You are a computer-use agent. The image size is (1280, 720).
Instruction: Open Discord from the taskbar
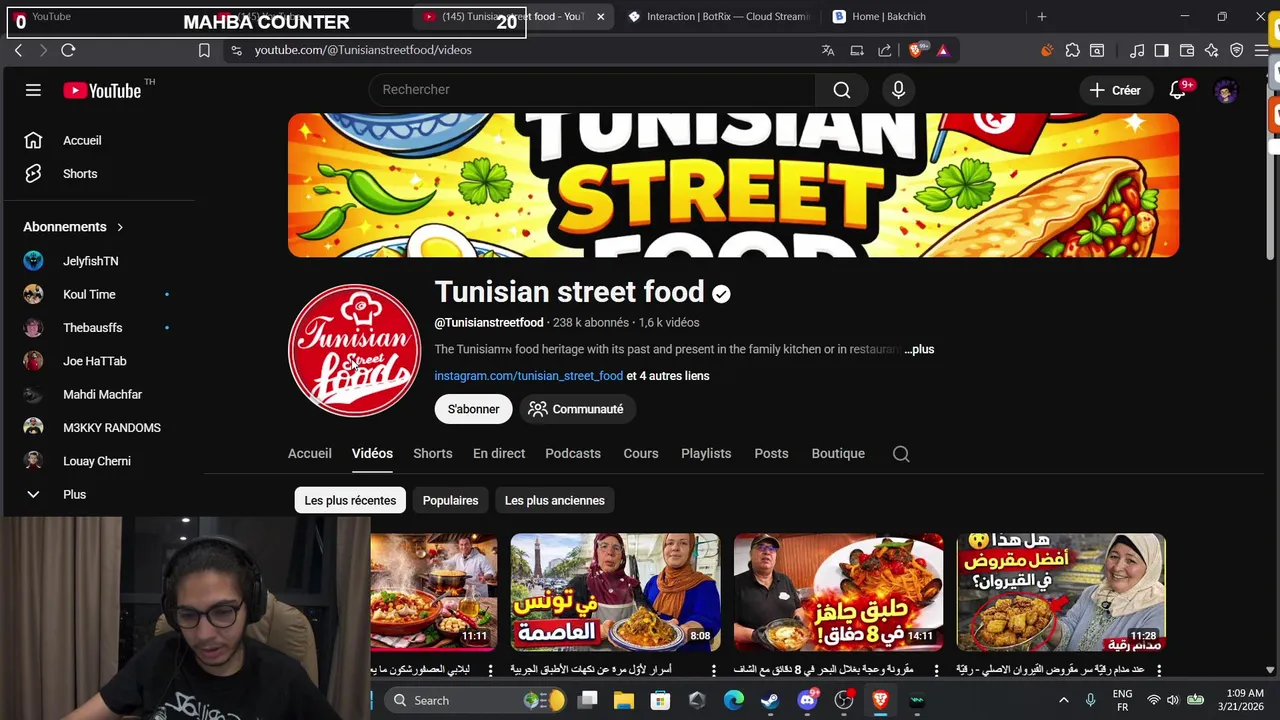click(x=808, y=700)
